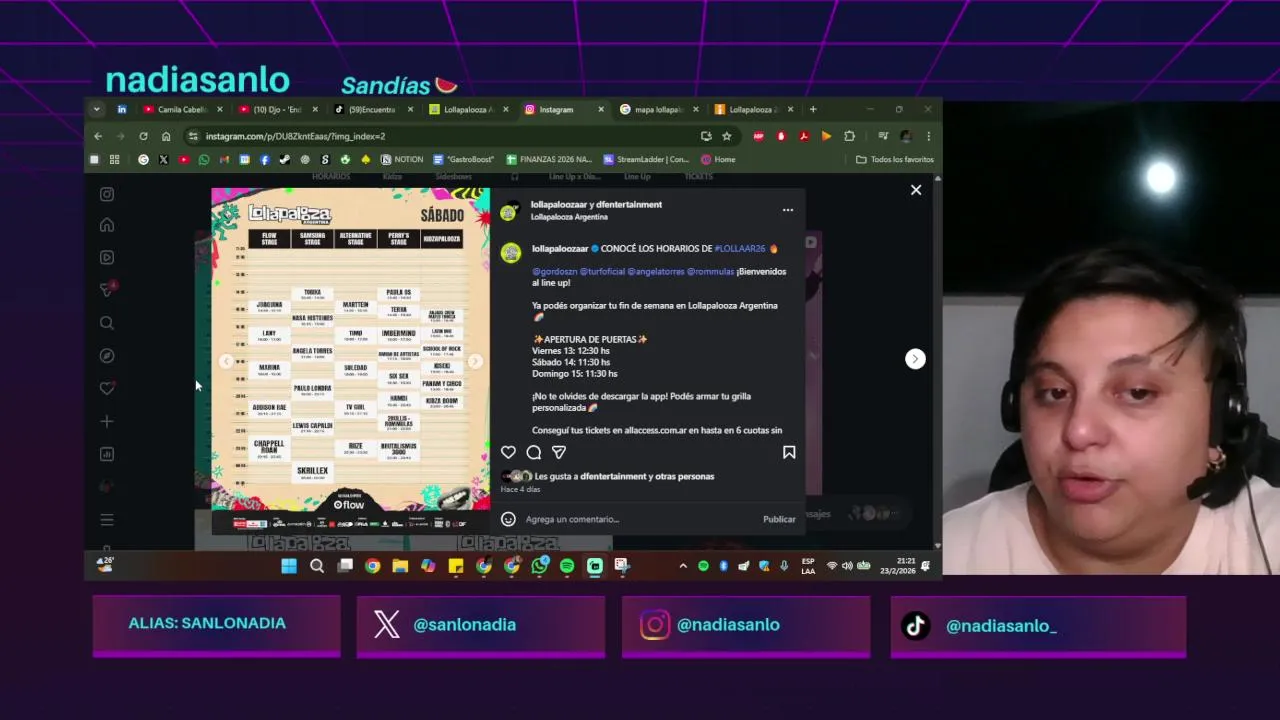Open Reels icon in Instagram sidebar

coord(107,257)
